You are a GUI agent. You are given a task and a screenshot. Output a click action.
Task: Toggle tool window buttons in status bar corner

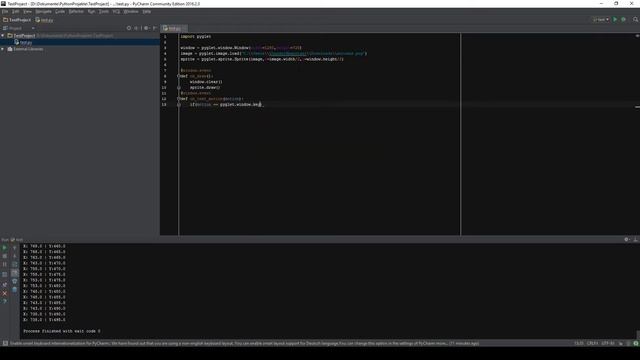tap(5, 343)
